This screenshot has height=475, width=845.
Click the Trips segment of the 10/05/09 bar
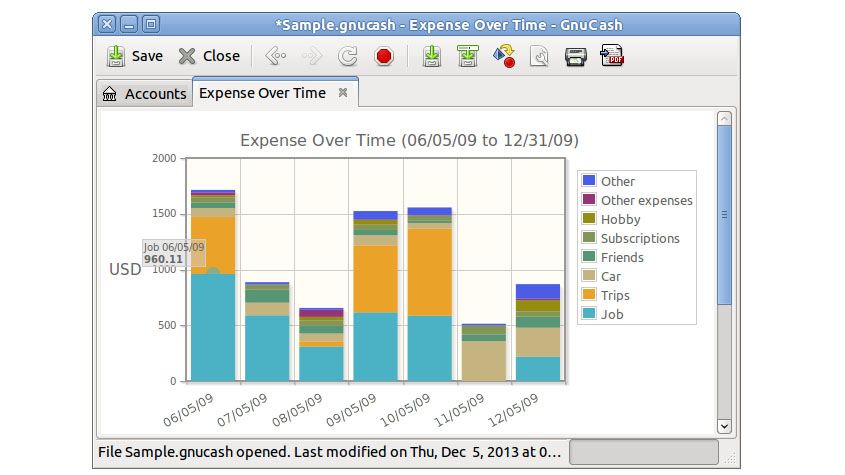(x=430, y=272)
